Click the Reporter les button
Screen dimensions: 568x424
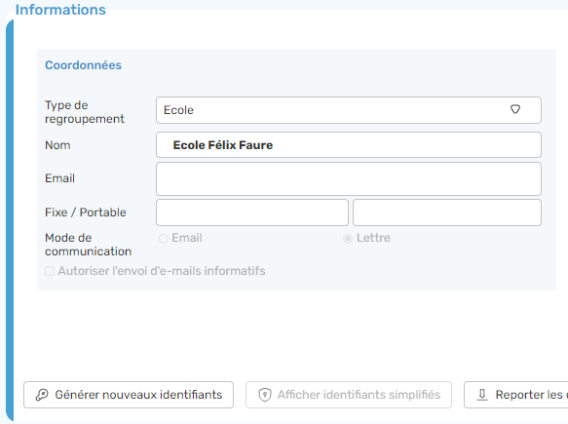point(516,395)
